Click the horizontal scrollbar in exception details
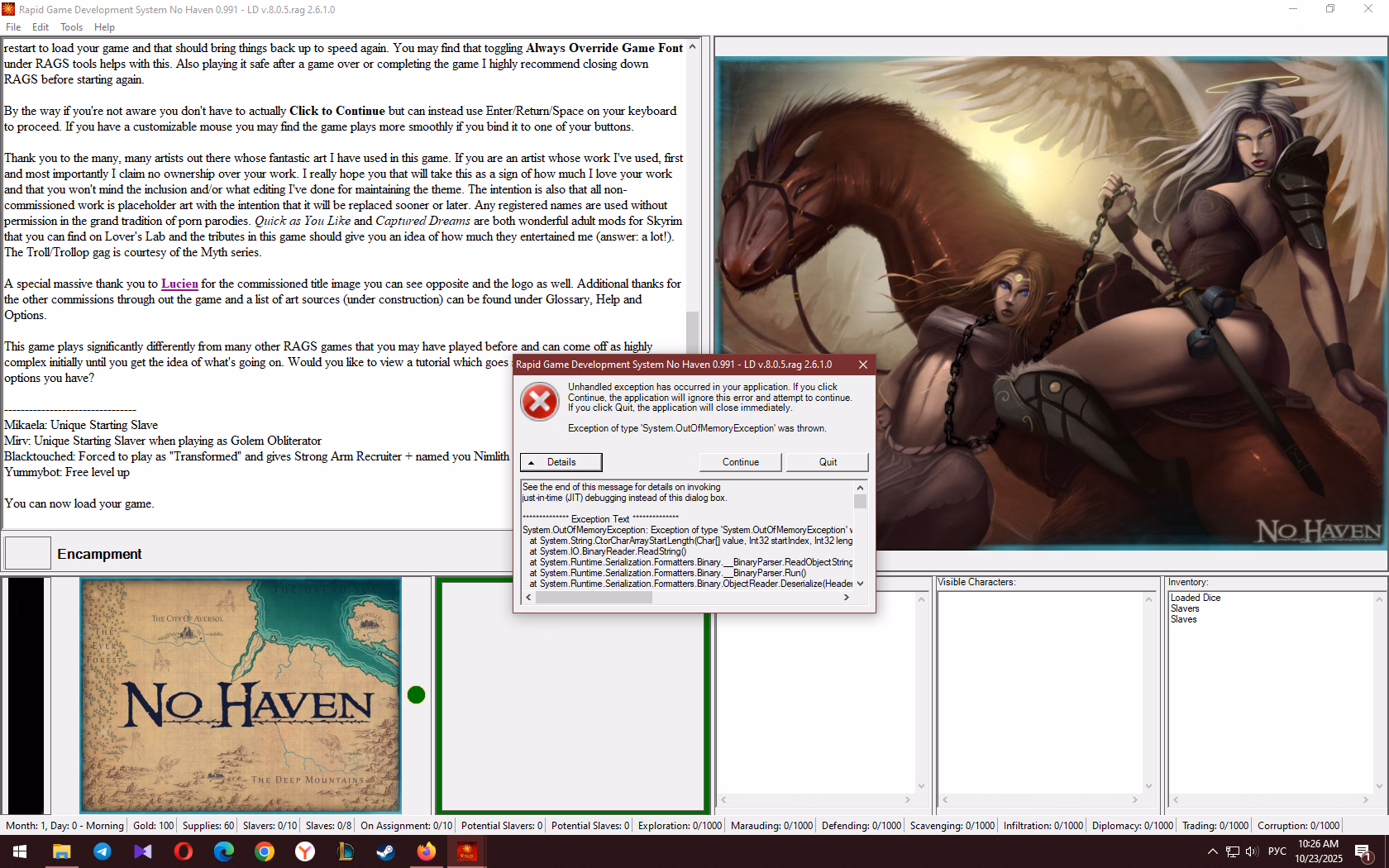Screen dimensions: 1389x868 click(x=594, y=598)
